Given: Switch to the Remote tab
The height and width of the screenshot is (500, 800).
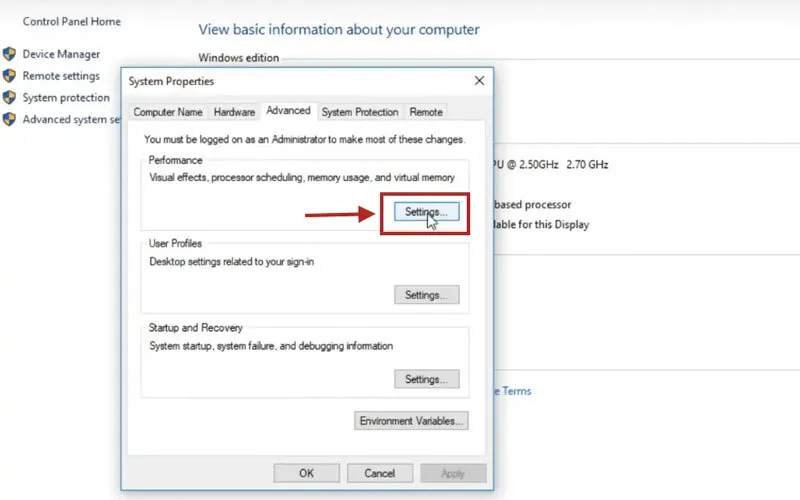Looking at the screenshot, I should point(426,112).
